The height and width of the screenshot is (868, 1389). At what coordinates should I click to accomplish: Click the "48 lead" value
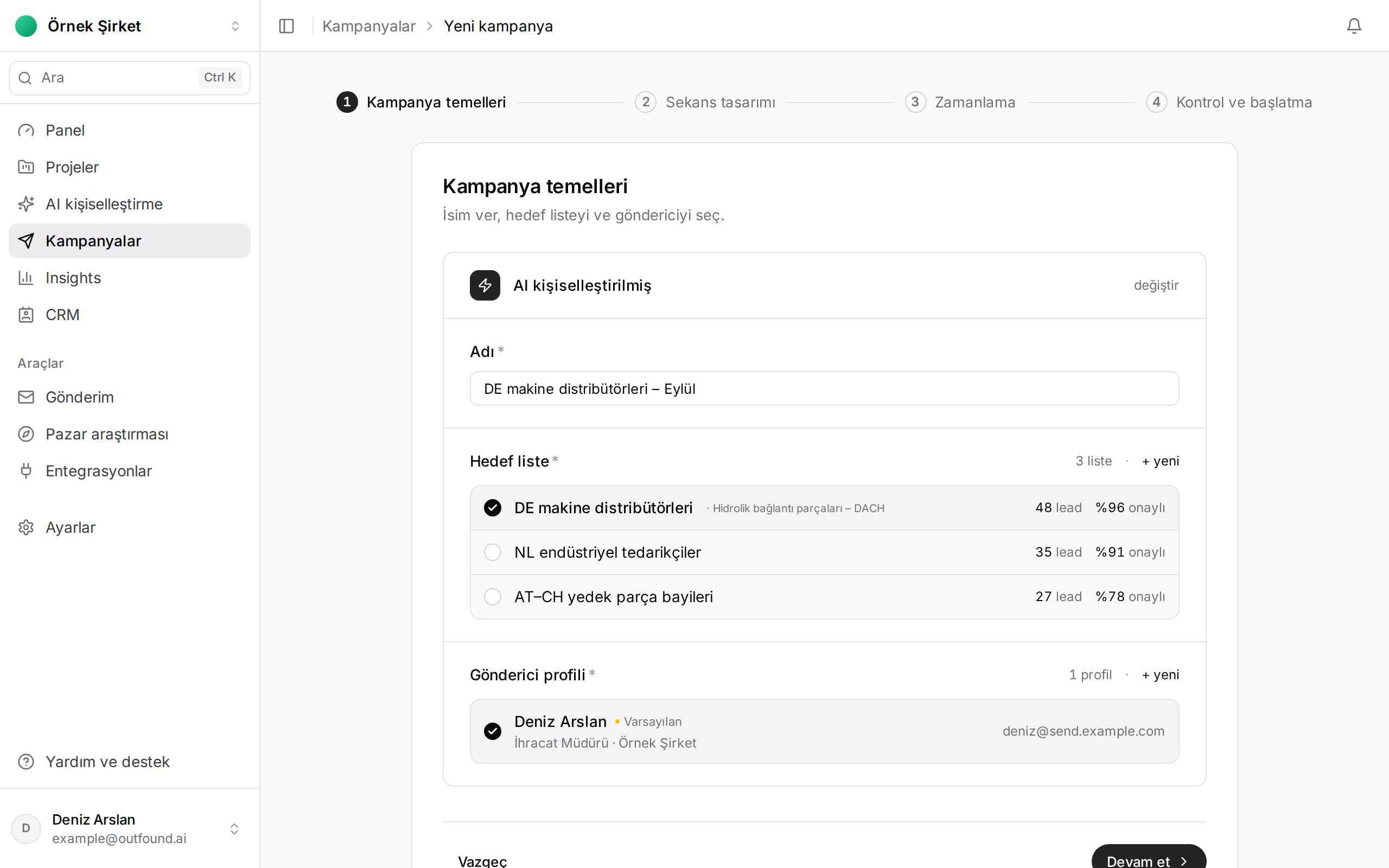pyautogui.click(x=1059, y=507)
